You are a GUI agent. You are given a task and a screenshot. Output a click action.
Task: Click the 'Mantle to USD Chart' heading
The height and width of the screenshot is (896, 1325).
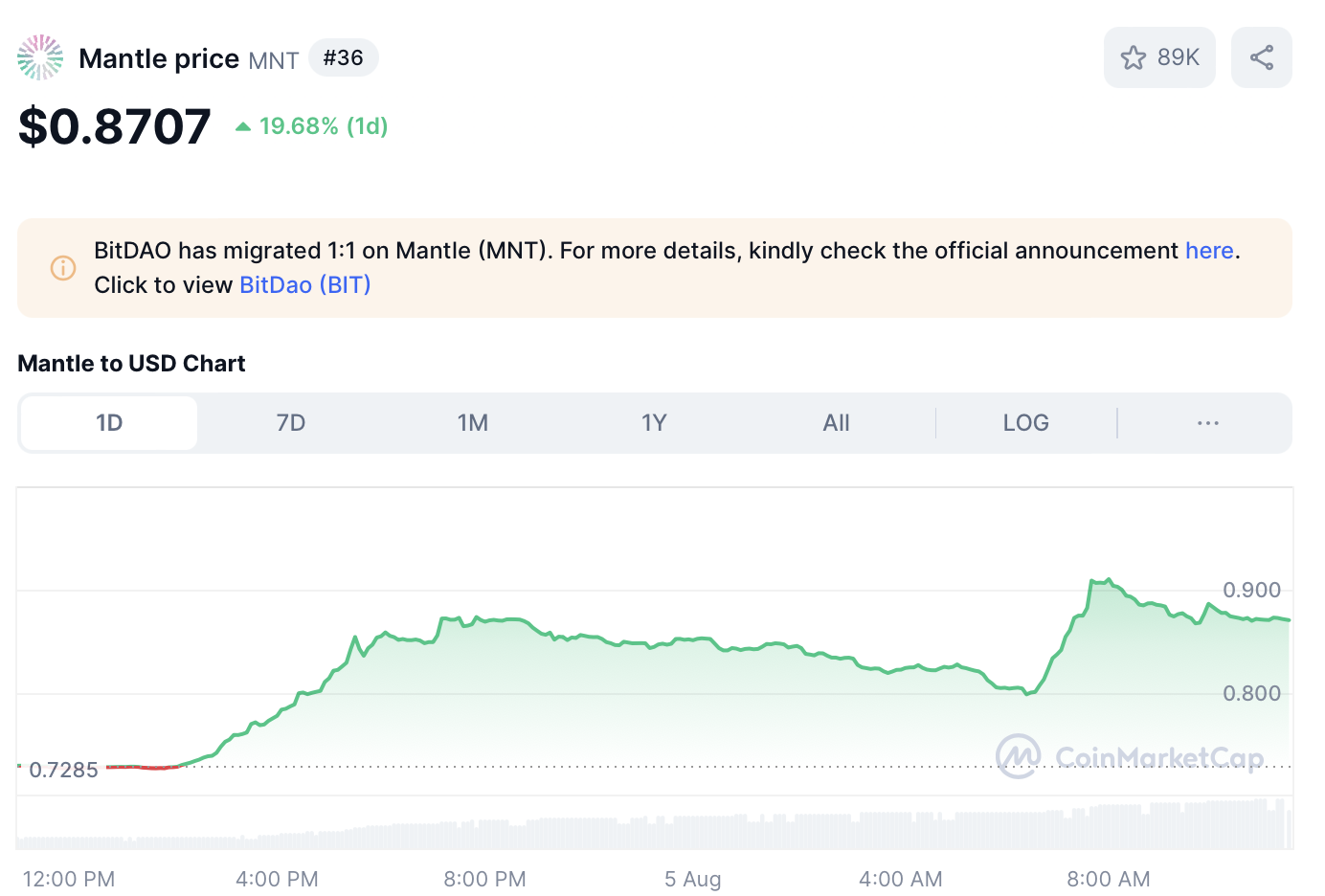pyautogui.click(x=131, y=364)
